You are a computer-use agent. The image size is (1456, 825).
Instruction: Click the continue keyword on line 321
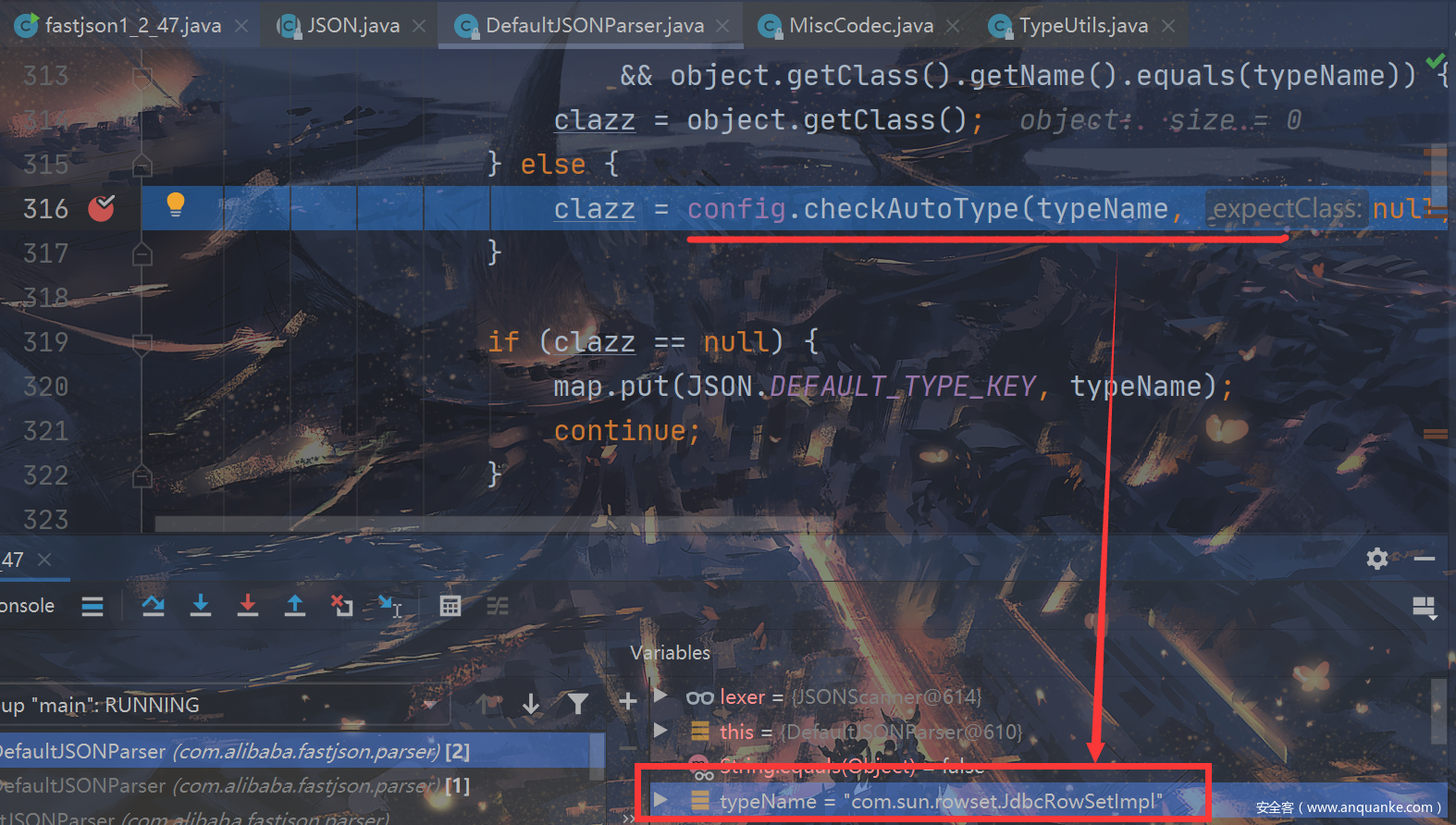[x=620, y=430]
